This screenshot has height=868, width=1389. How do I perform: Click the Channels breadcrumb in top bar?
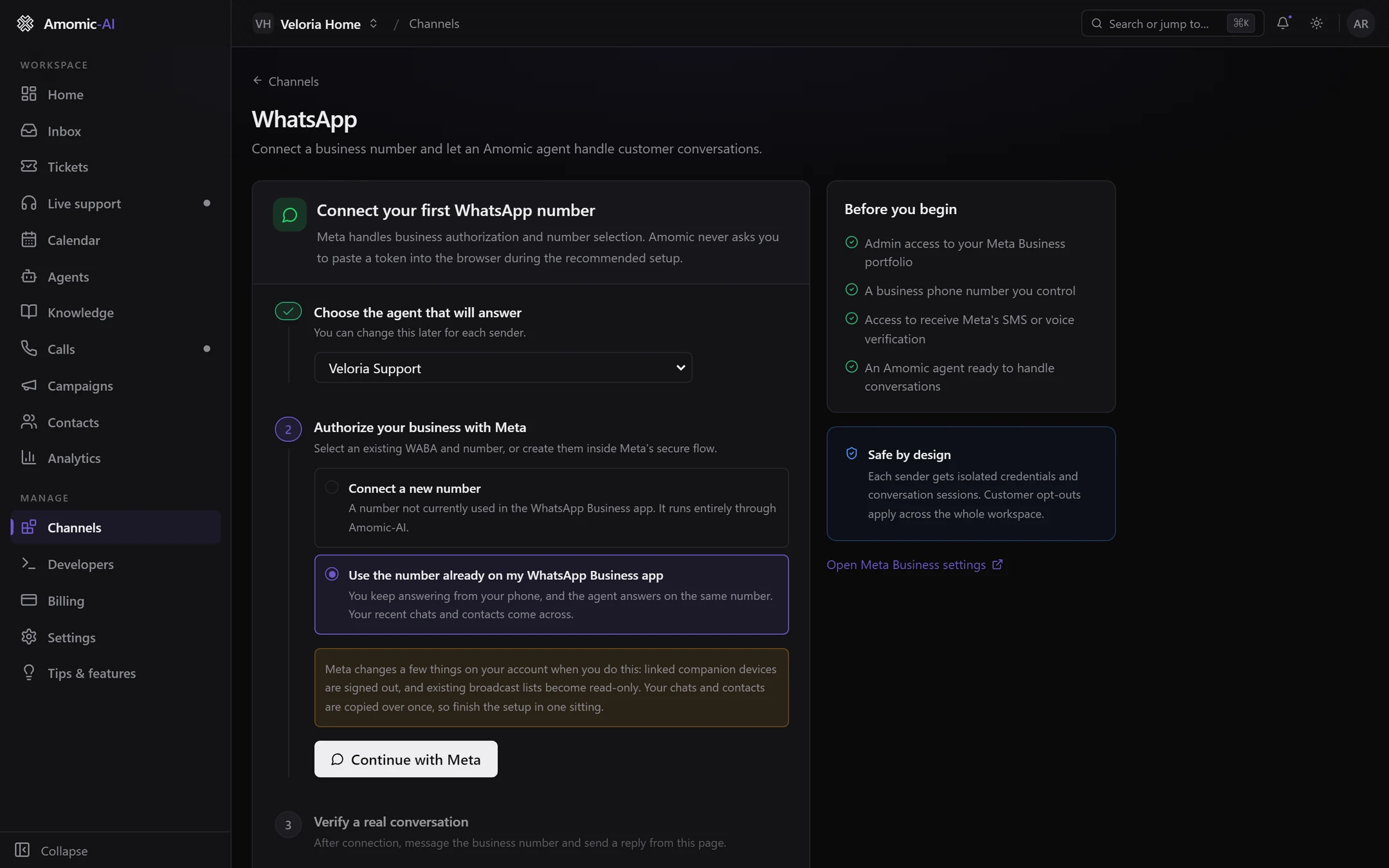click(x=434, y=24)
